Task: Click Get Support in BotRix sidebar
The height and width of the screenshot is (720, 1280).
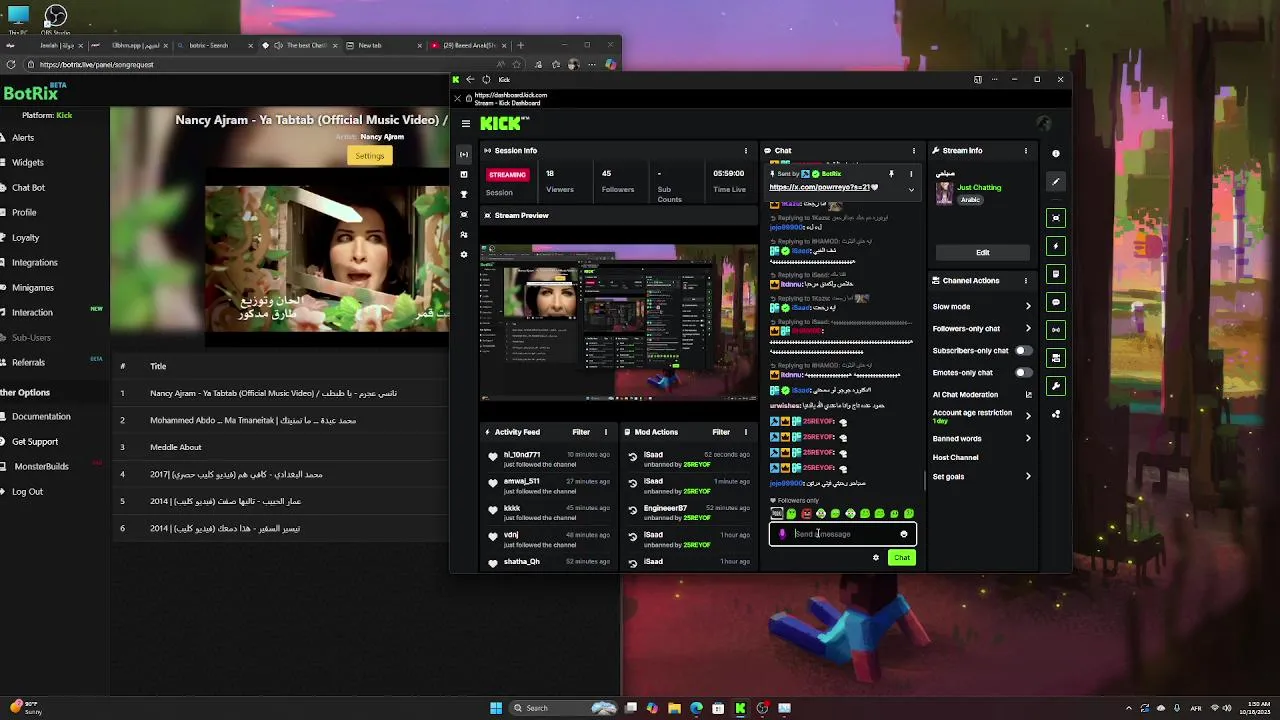Action: (x=35, y=442)
